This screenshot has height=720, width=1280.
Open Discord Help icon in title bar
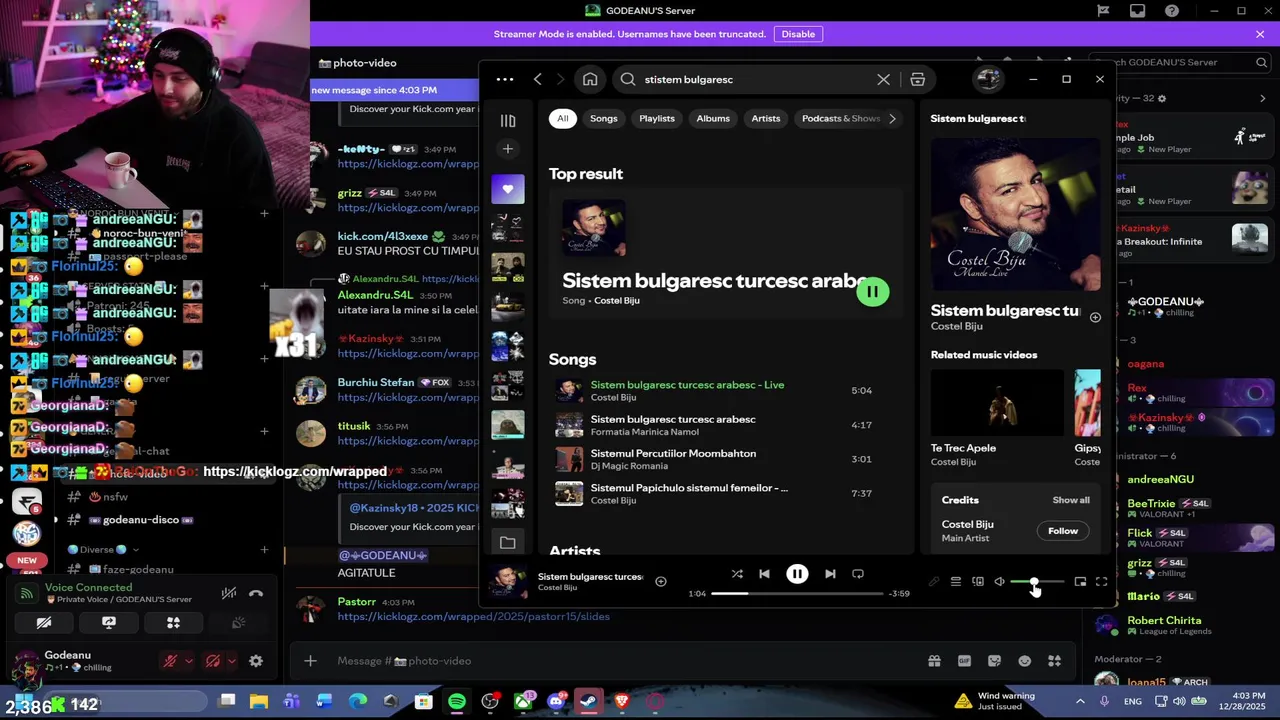[x=1172, y=11]
